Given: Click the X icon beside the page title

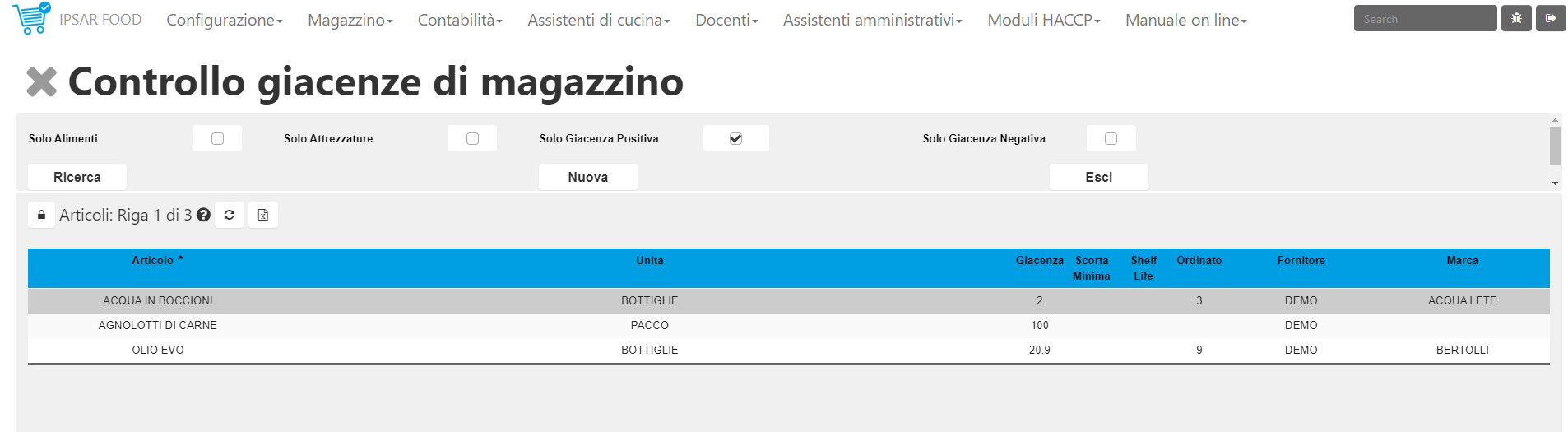Looking at the screenshot, I should point(41,81).
